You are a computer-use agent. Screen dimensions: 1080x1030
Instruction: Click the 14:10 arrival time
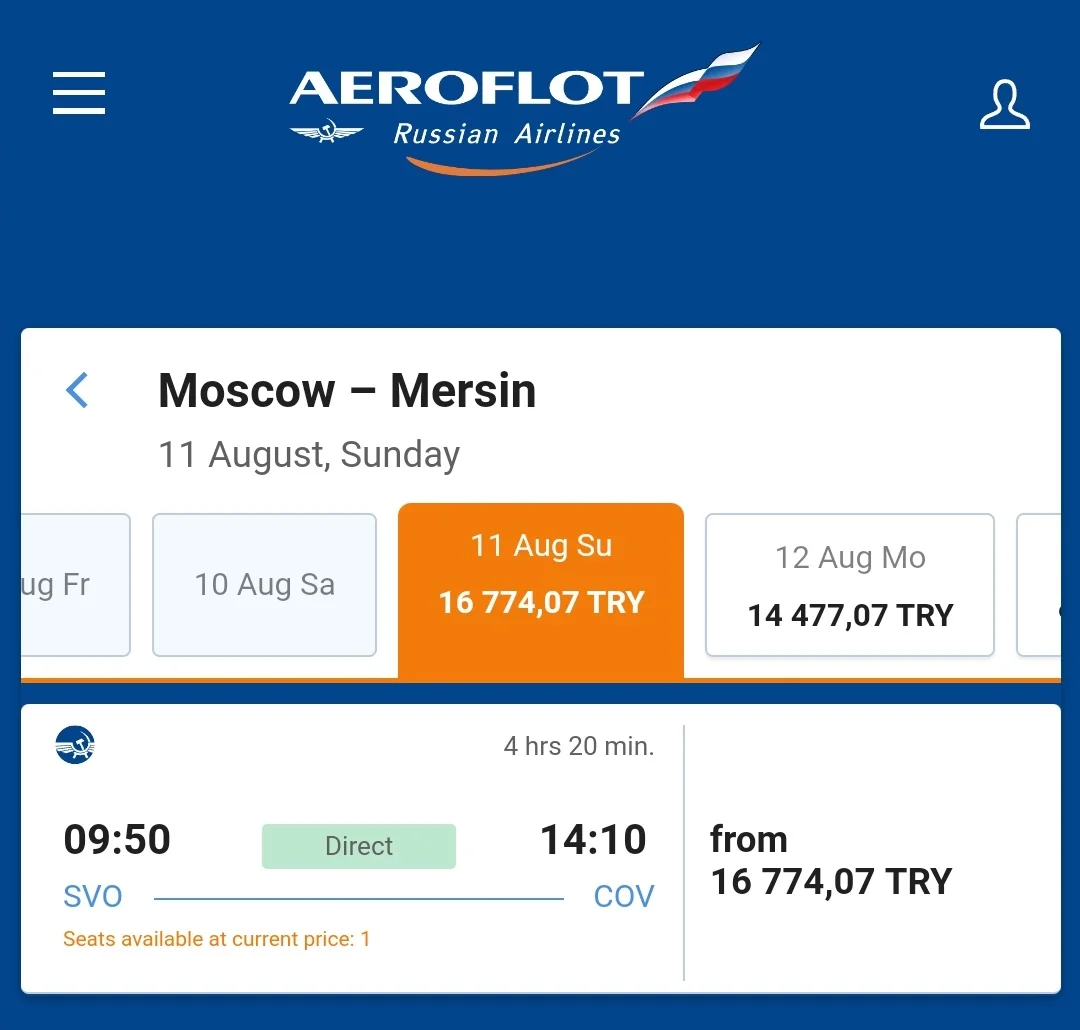click(593, 840)
